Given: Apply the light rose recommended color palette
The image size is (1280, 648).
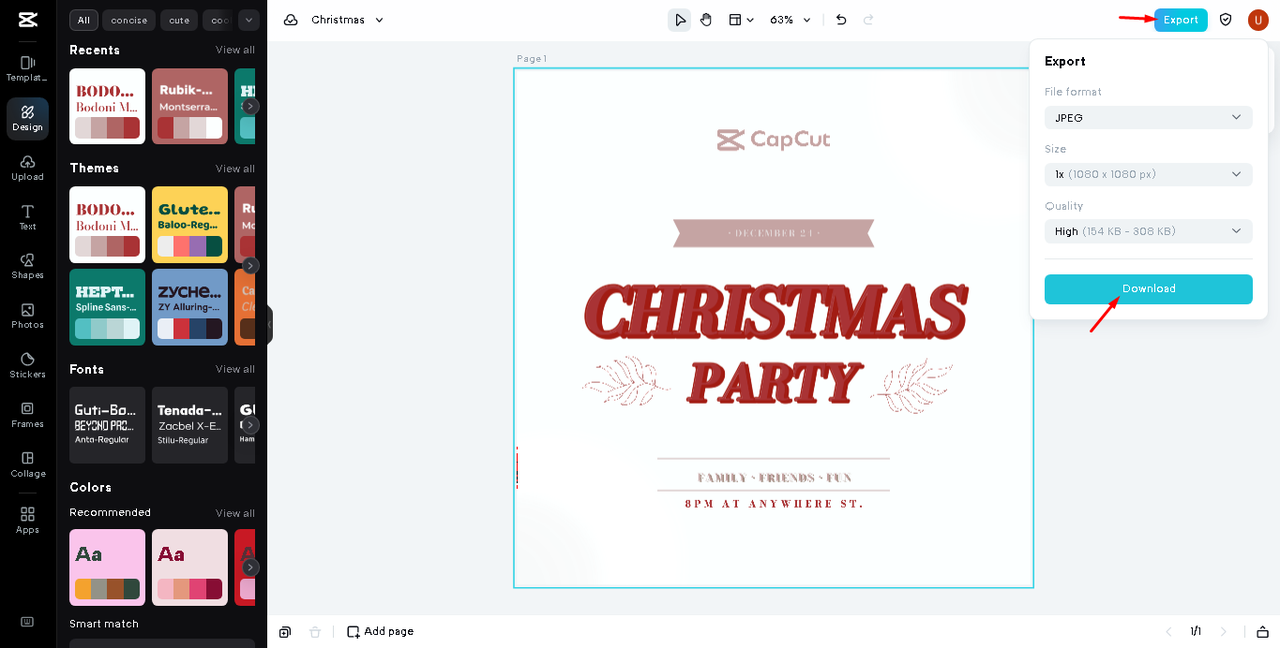Looking at the screenshot, I should (x=190, y=568).
